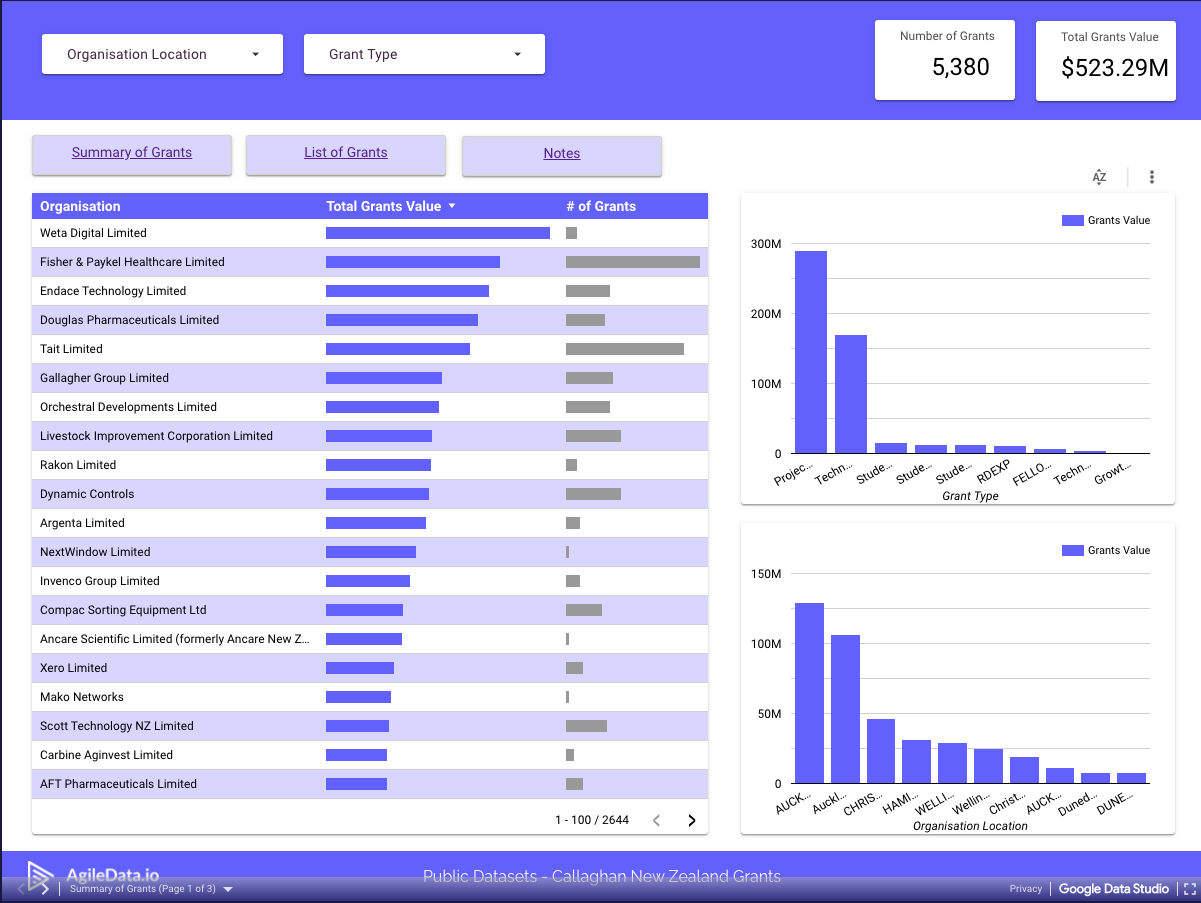Select the NextWindow Limited row
This screenshot has height=903, width=1201.
click(370, 552)
